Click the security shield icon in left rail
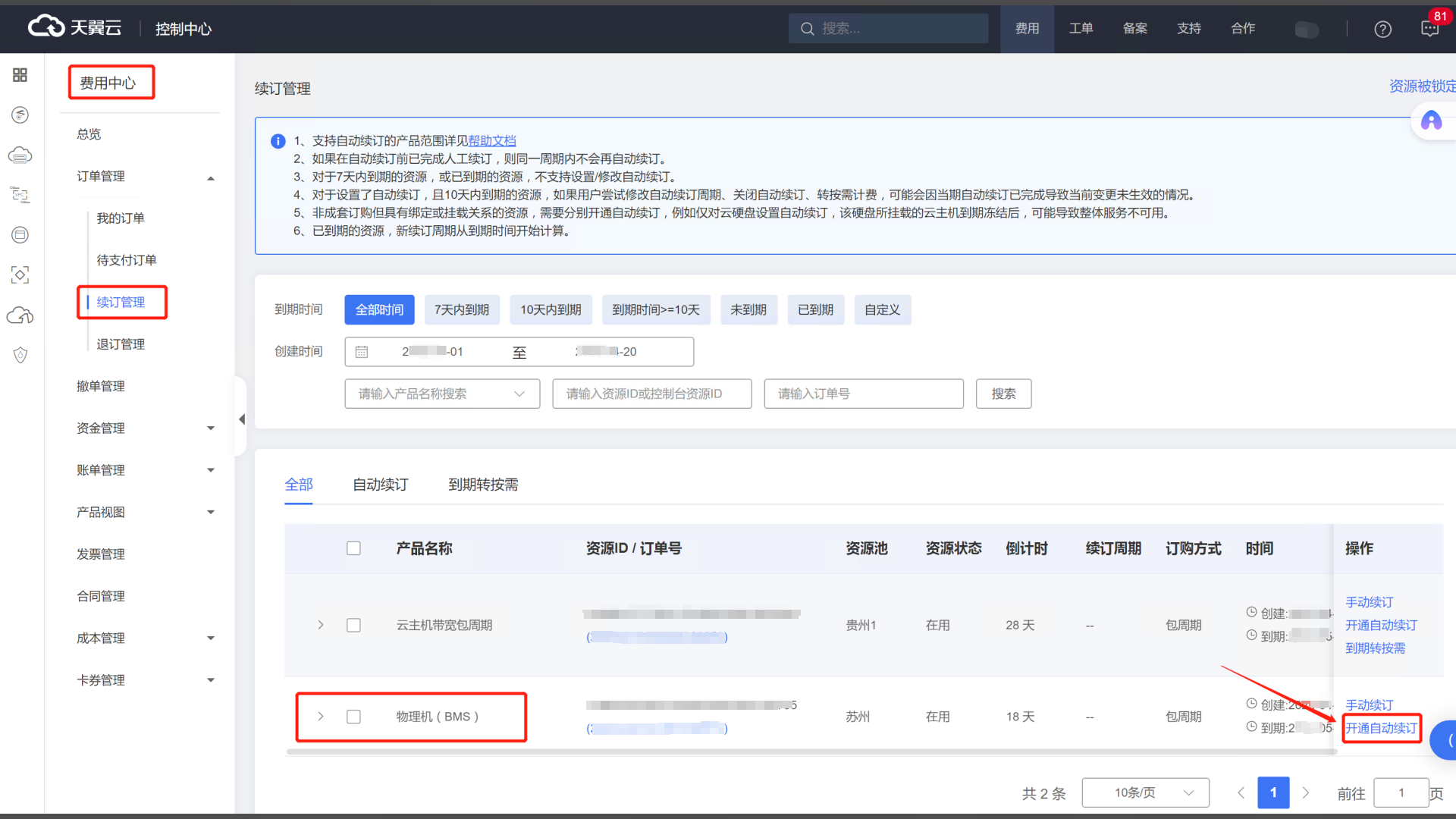The width and height of the screenshot is (1456, 819). coord(20,355)
